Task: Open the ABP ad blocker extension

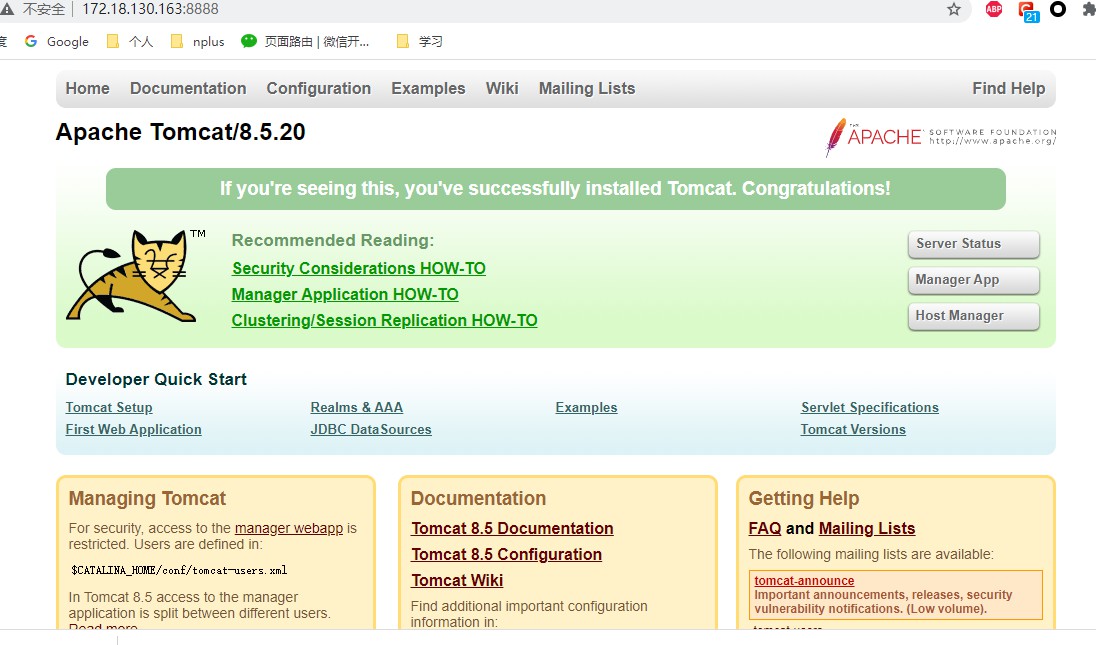Action: pos(994,9)
